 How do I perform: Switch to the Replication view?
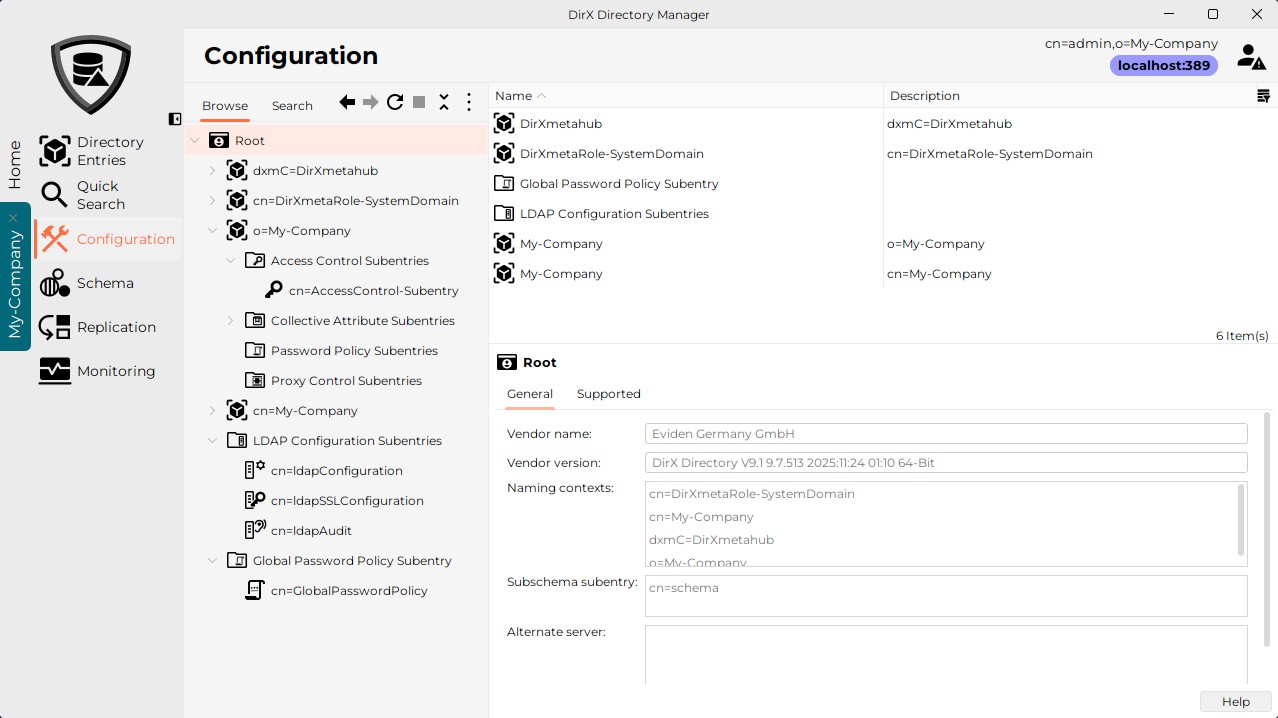coord(117,327)
